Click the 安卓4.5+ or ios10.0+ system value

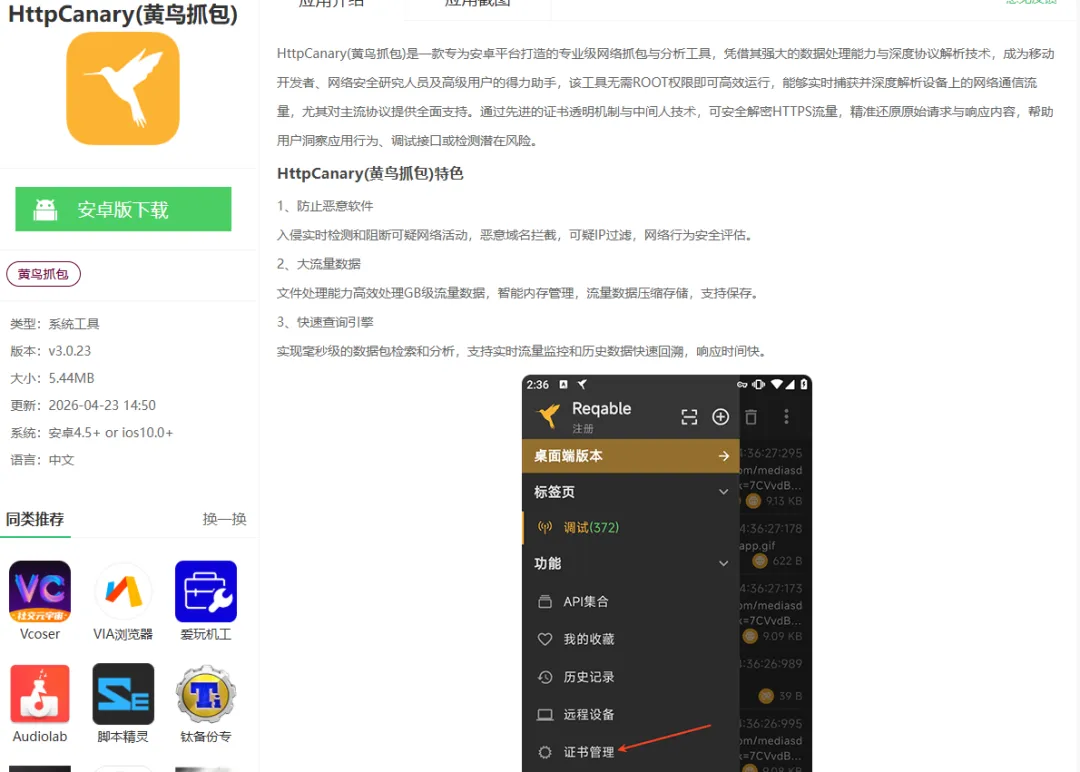click(x=111, y=432)
